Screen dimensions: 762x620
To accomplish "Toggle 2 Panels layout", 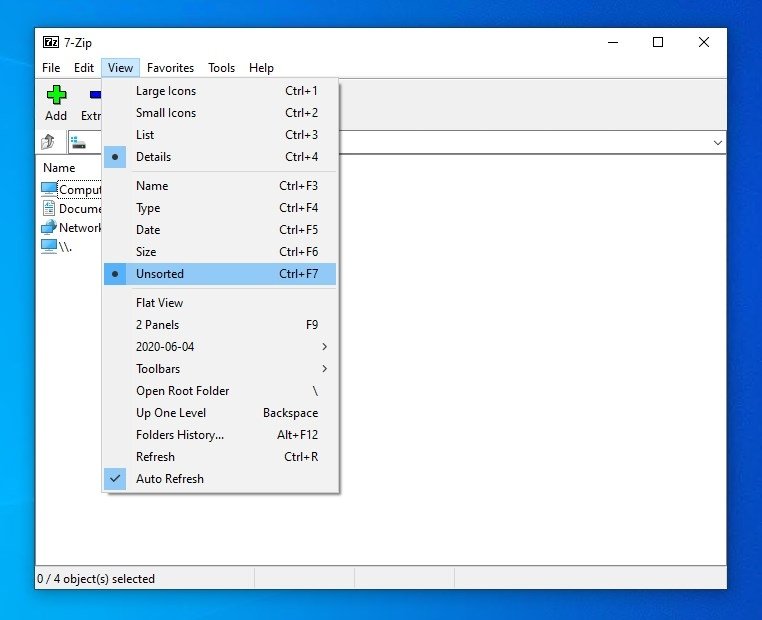I will click(x=220, y=325).
